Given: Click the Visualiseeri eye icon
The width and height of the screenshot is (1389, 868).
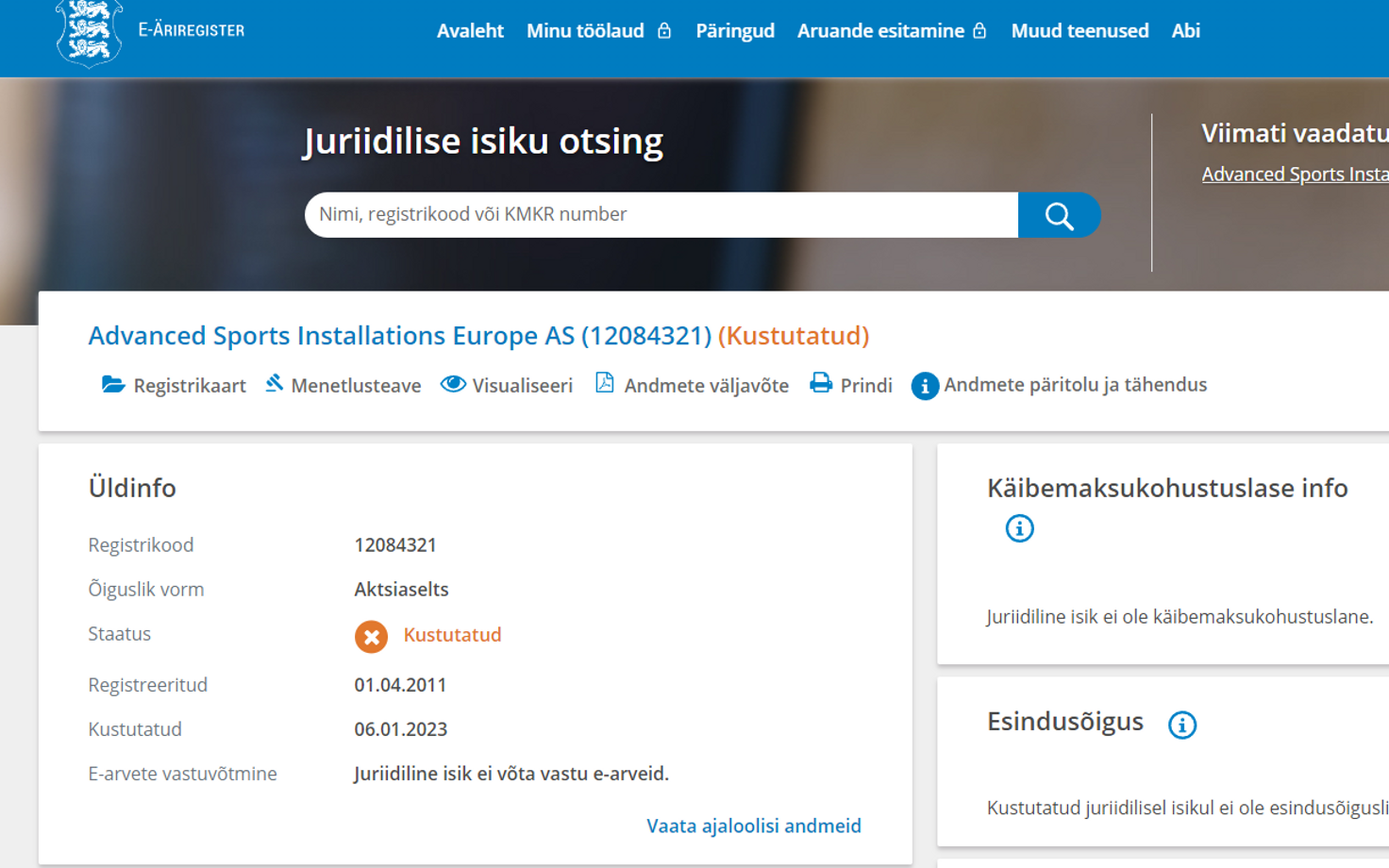Looking at the screenshot, I should 453,384.
